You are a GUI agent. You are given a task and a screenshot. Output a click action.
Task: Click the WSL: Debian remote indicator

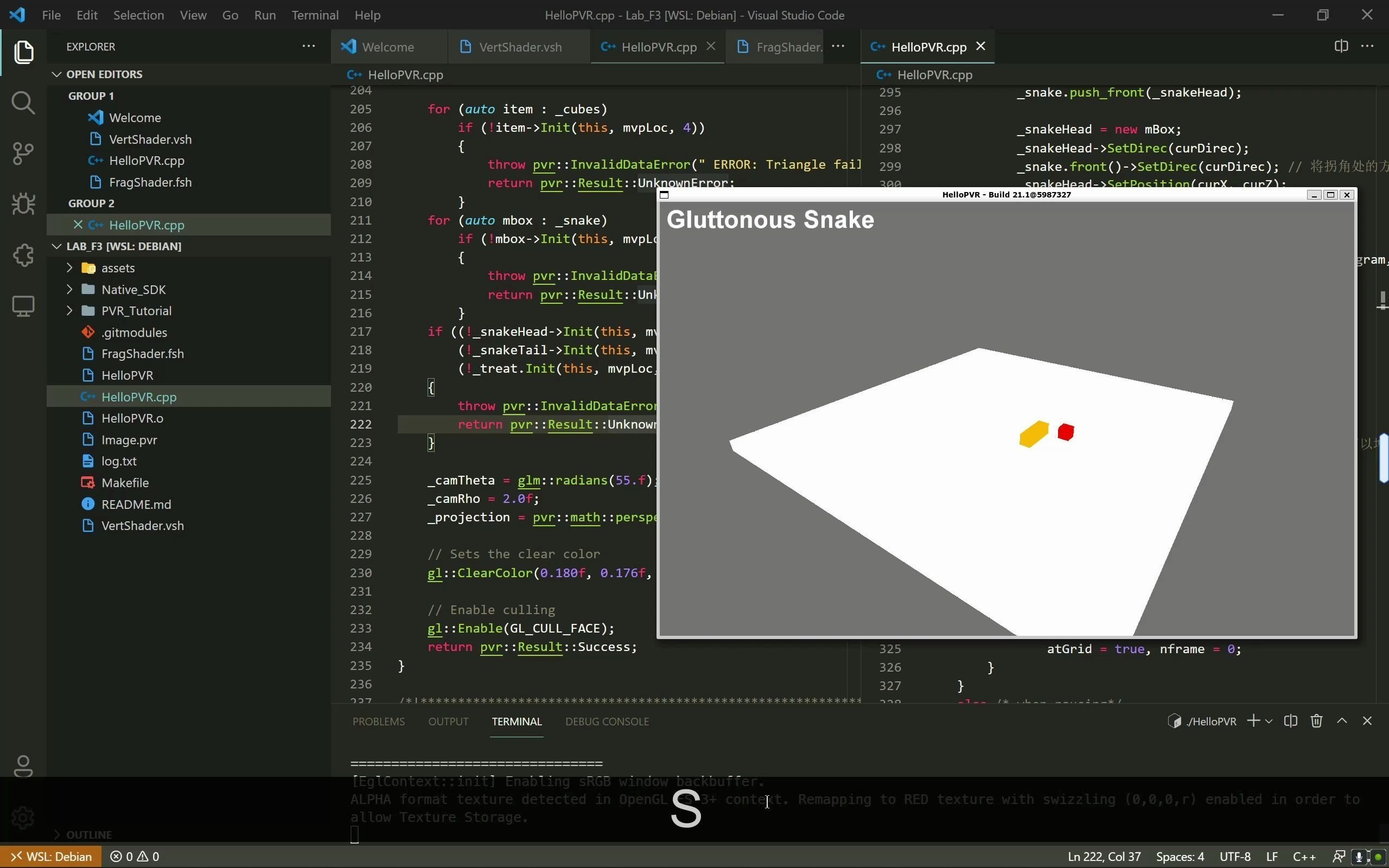[51, 857]
